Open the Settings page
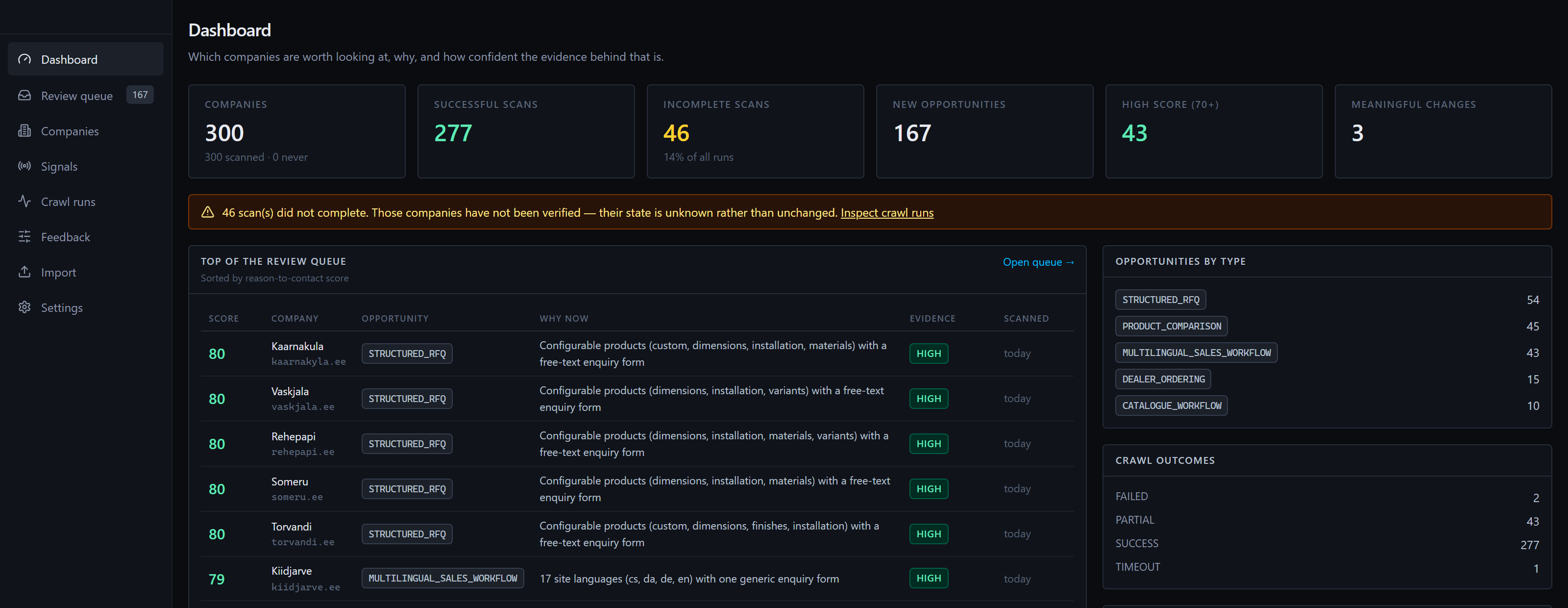The image size is (1568, 608). pos(86,307)
